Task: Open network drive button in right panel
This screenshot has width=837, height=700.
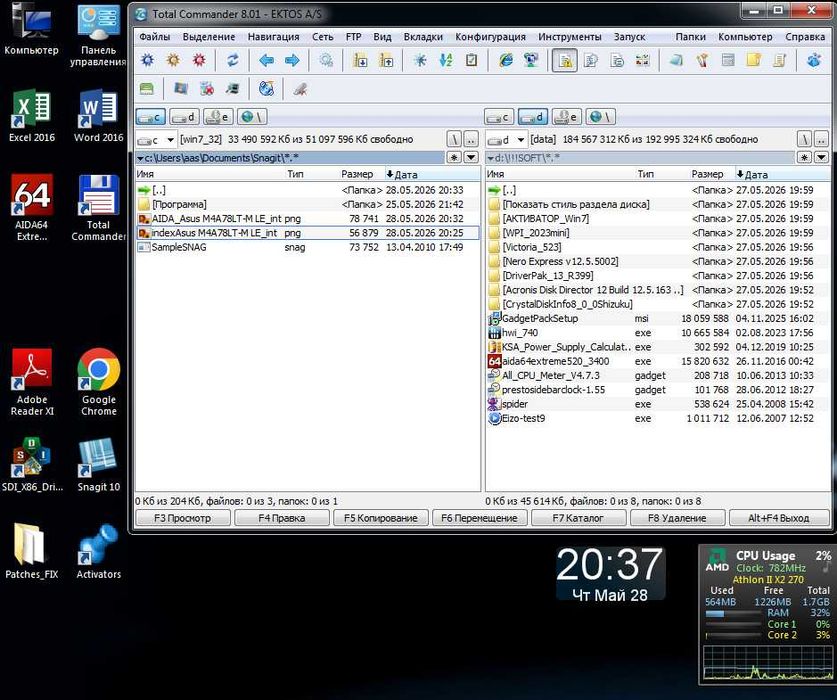Action: (601, 116)
